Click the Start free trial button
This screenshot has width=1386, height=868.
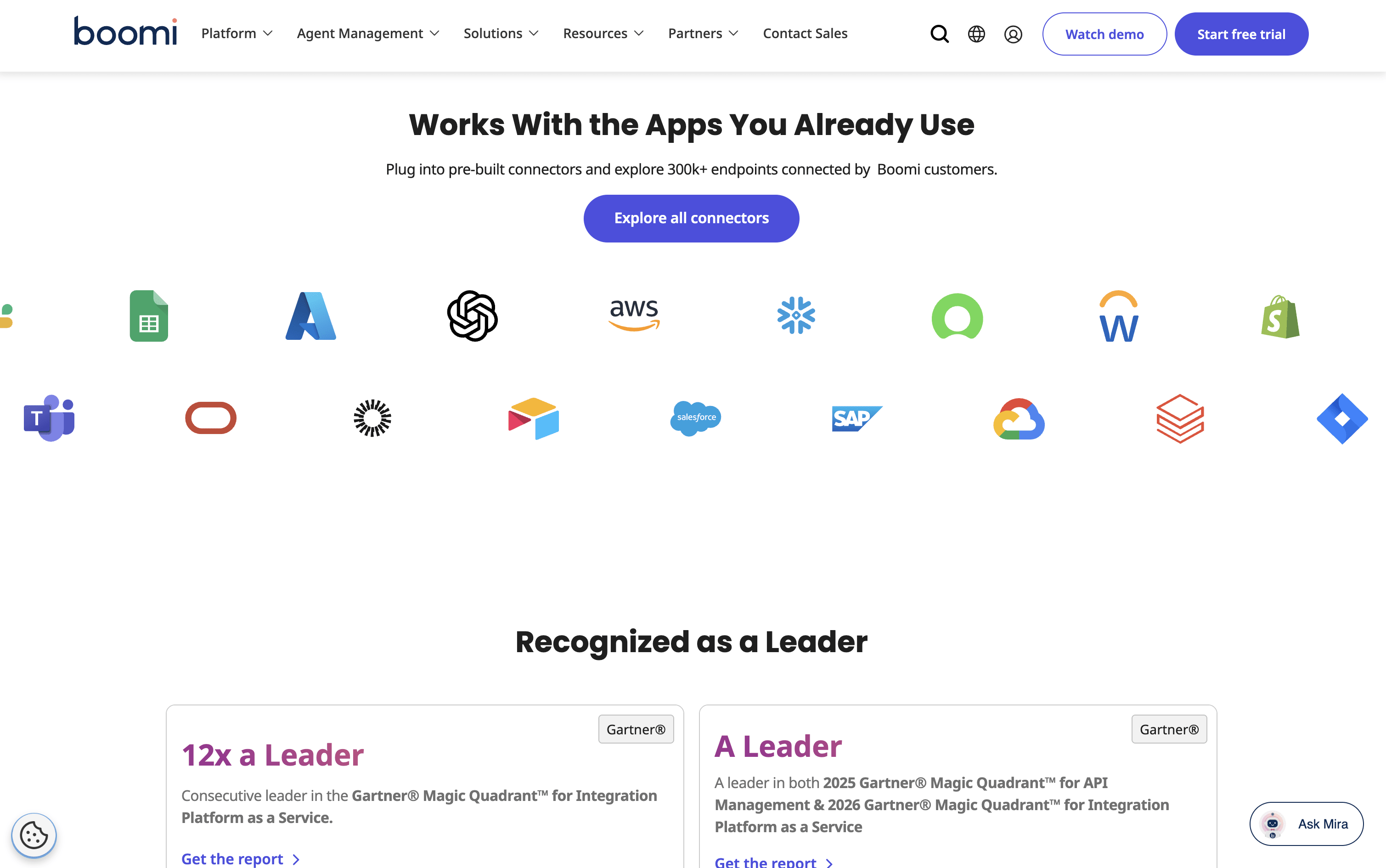click(1241, 34)
